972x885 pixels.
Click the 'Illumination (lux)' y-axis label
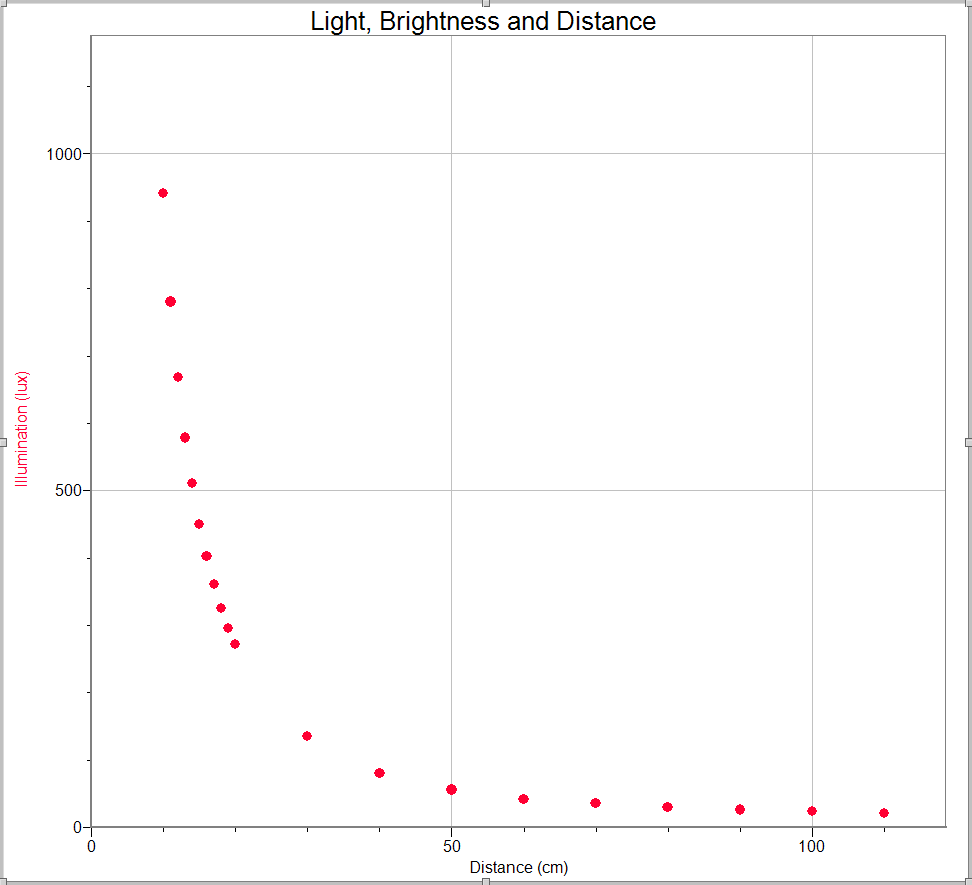pyautogui.click(x=22, y=429)
